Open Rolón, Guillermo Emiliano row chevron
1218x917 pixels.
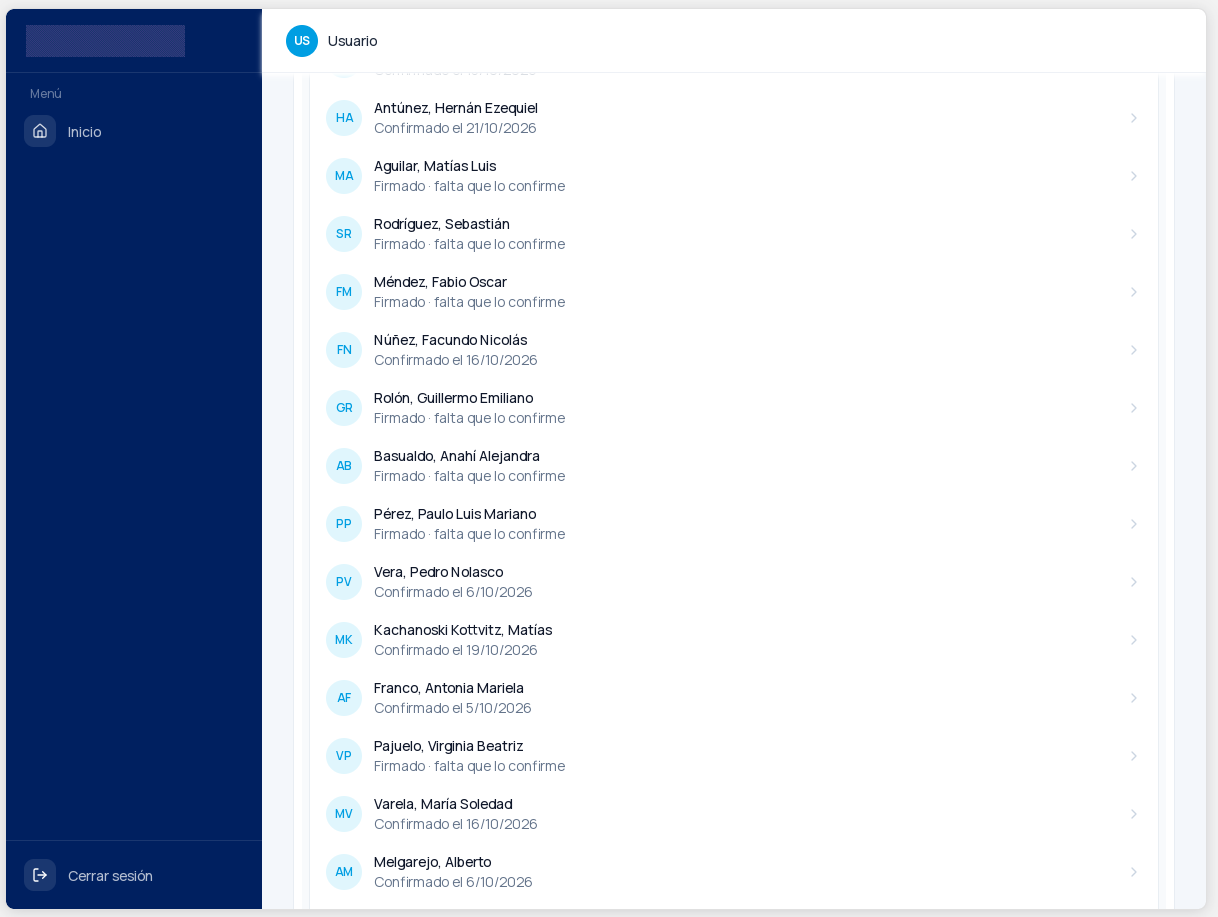(x=1134, y=408)
